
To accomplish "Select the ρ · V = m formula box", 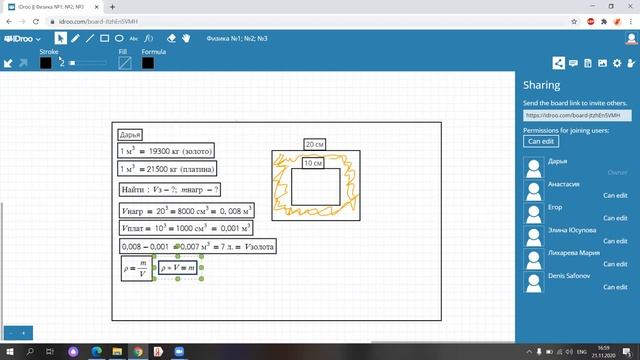I will pos(178,268).
